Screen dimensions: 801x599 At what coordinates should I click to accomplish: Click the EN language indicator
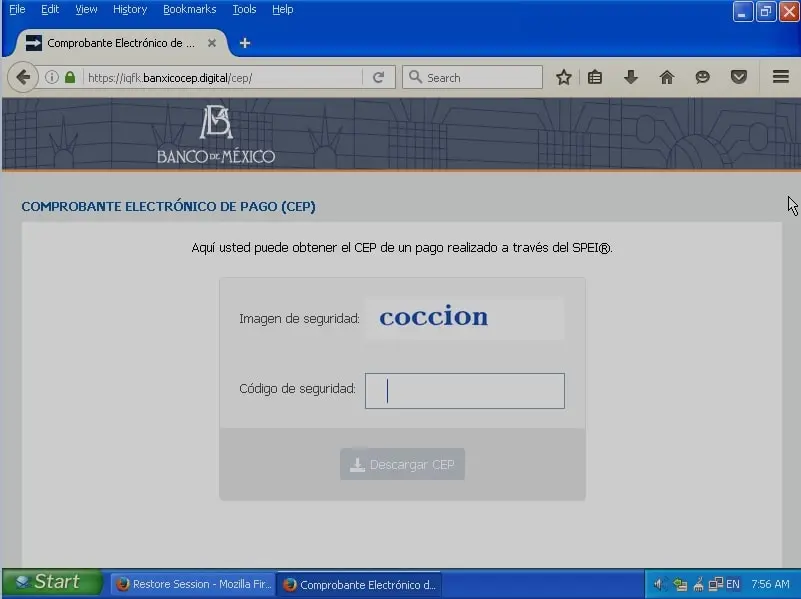coord(733,584)
